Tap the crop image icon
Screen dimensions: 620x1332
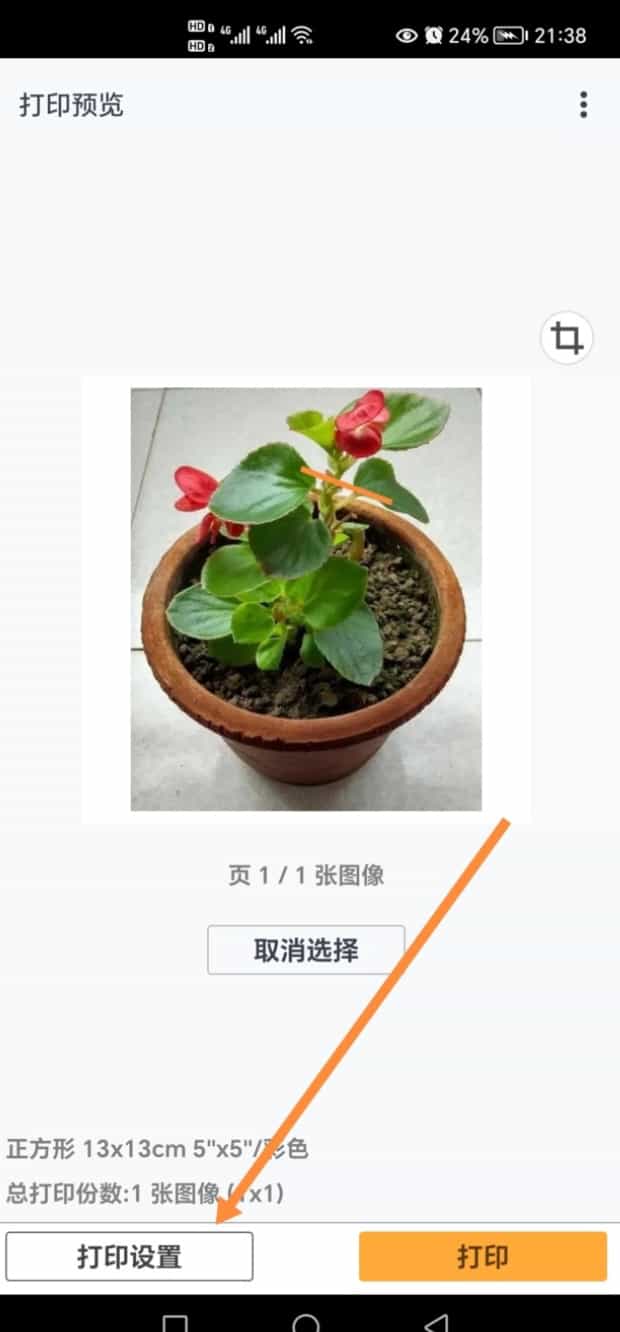click(x=567, y=338)
